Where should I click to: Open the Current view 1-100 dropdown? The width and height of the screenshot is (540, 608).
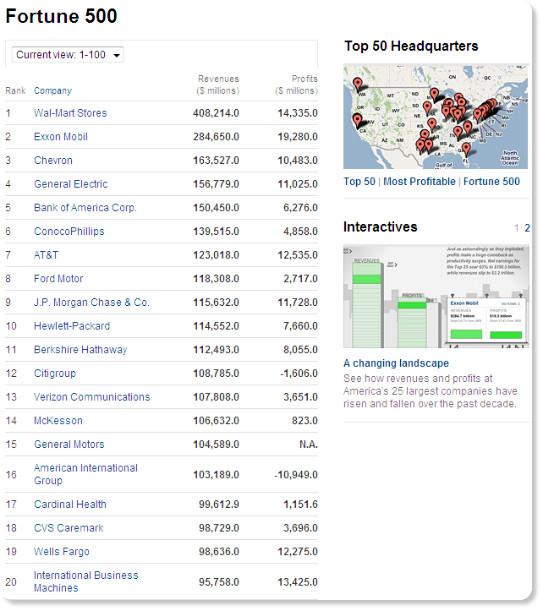pyautogui.click(x=67, y=55)
